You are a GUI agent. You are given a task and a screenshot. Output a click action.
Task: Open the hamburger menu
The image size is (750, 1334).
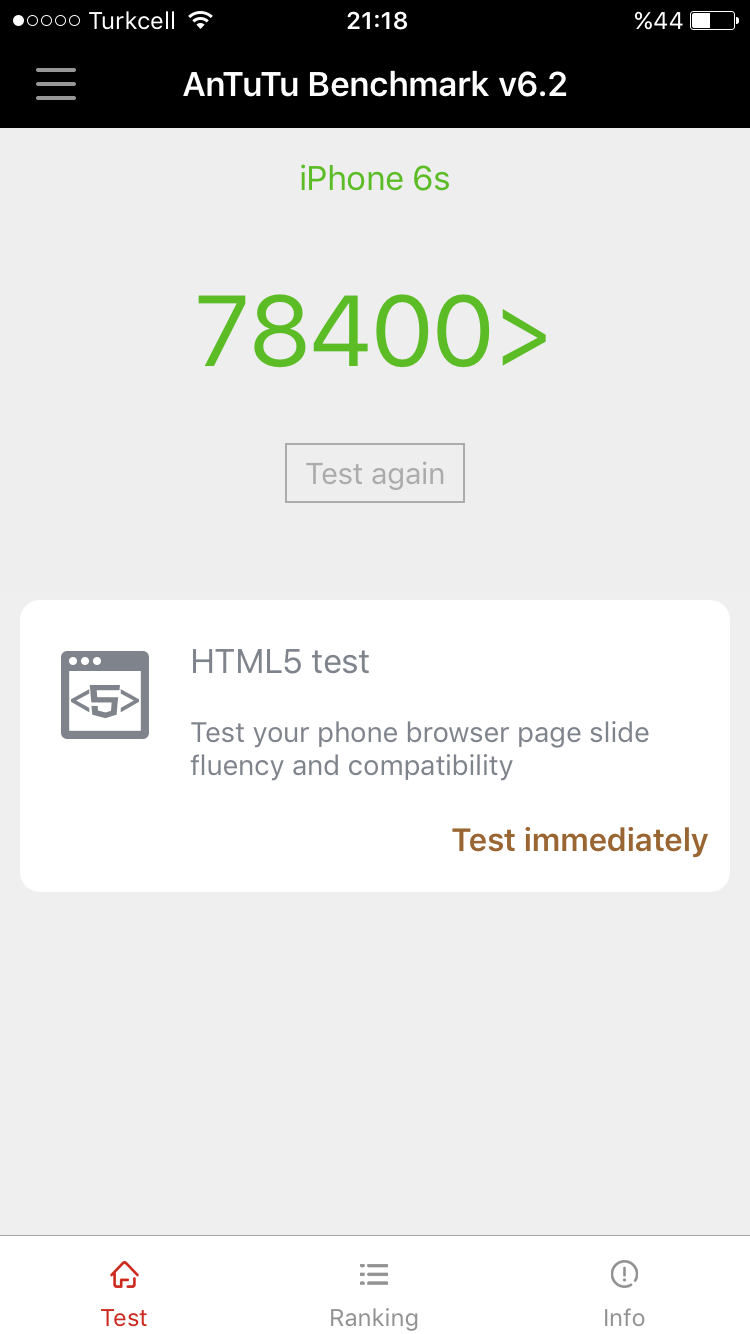click(56, 84)
